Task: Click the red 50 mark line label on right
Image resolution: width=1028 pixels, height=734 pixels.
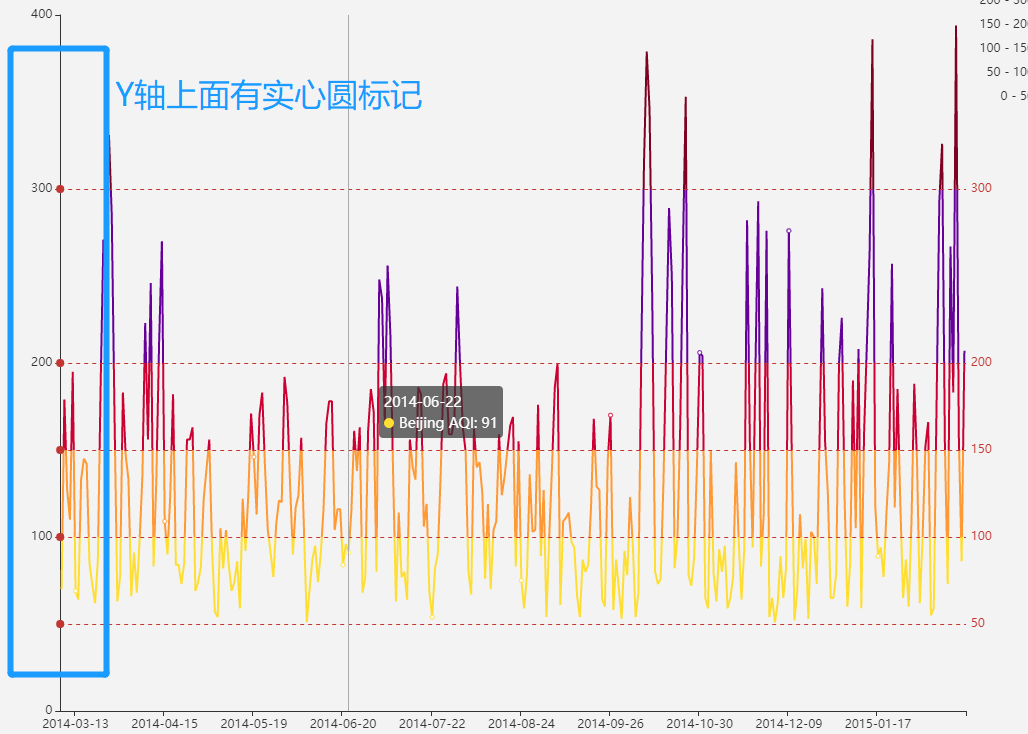Action: click(x=978, y=623)
